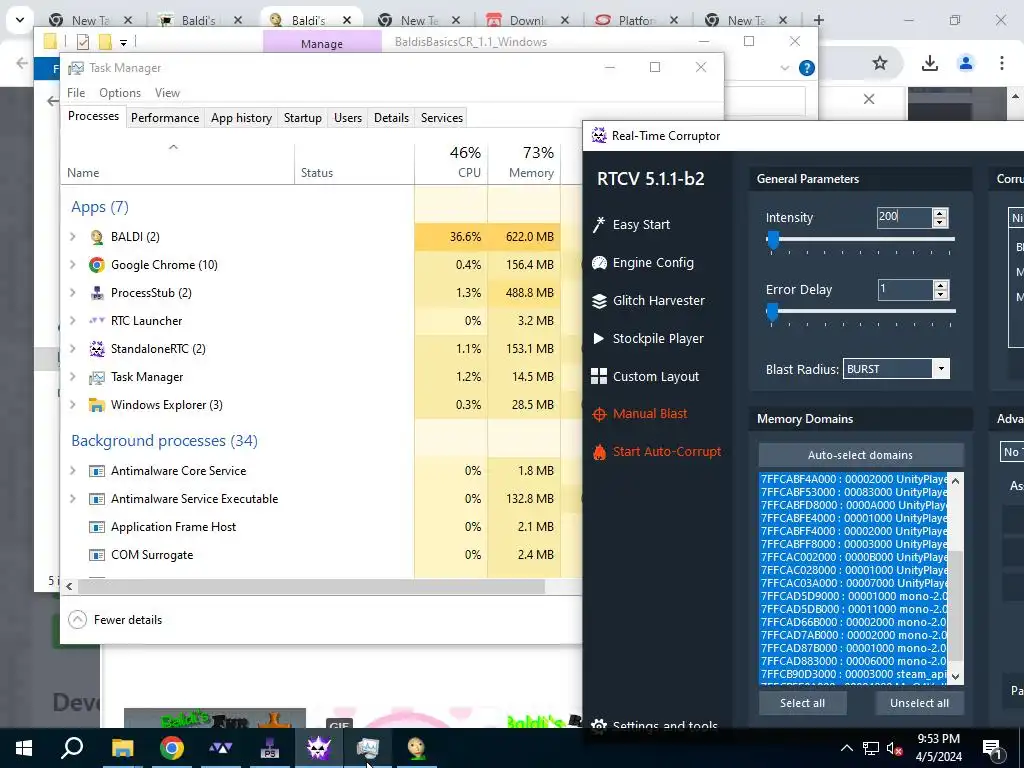The image size is (1024, 768).
Task: Click the Intensity value field
Action: coord(904,217)
